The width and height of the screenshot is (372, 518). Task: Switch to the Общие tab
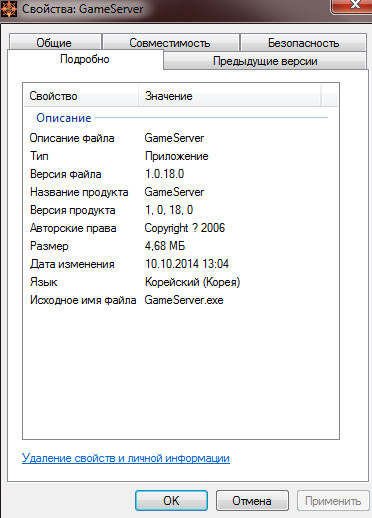point(55,42)
